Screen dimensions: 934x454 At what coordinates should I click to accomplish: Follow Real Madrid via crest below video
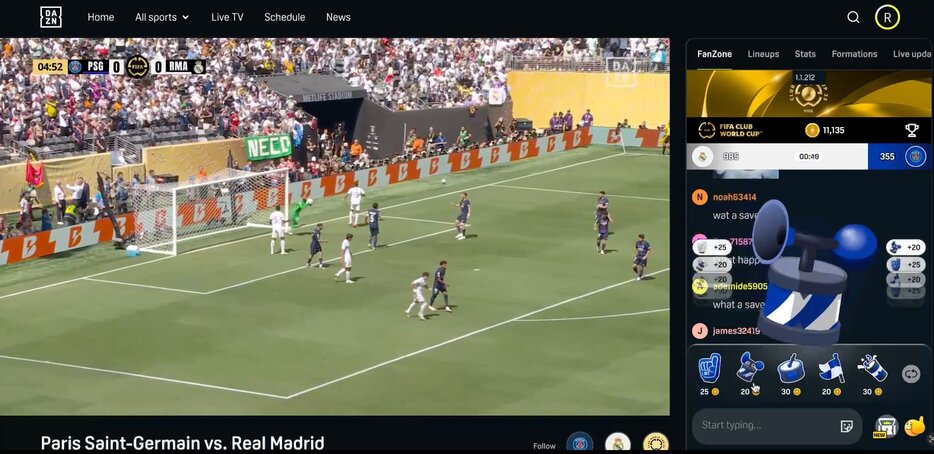(618, 443)
